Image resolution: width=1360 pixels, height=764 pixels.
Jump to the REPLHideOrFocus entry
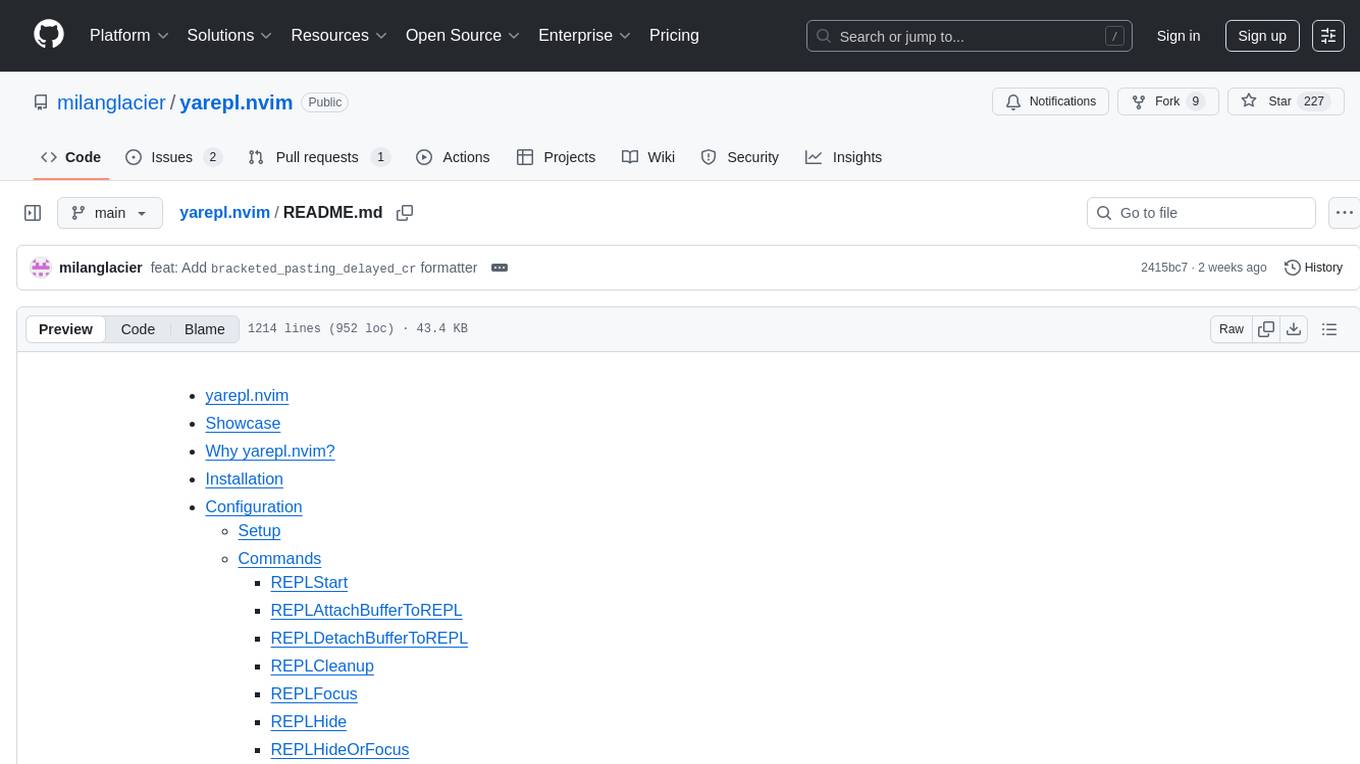tap(340, 750)
